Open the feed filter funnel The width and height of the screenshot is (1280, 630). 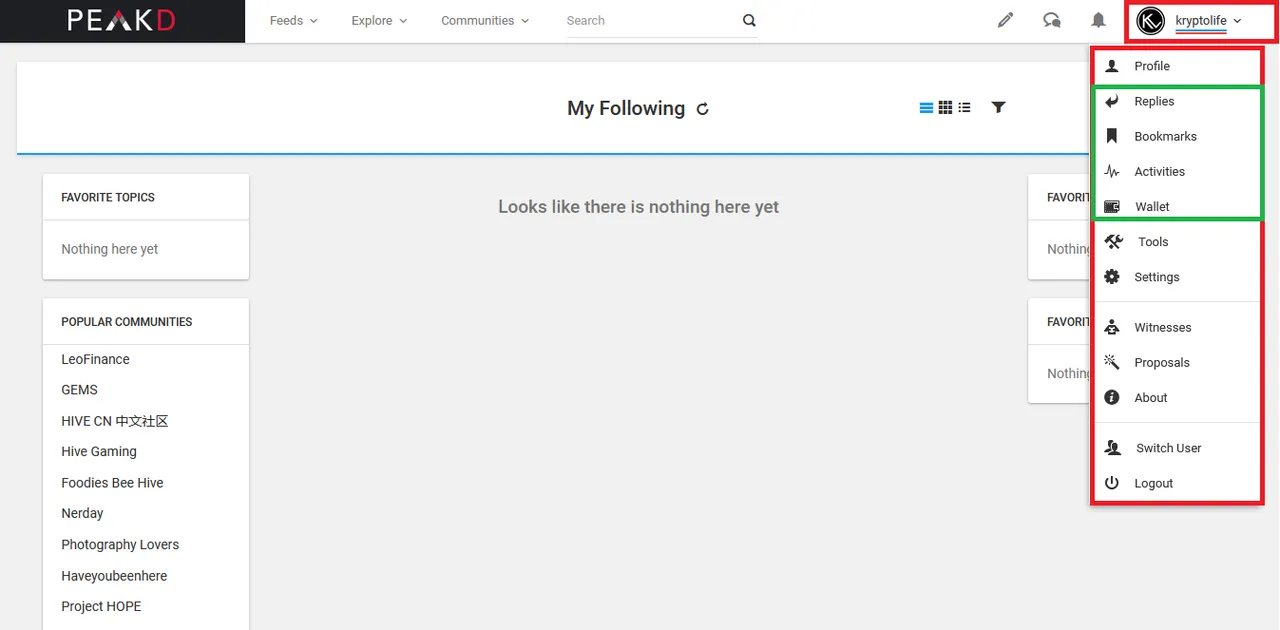tap(998, 107)
